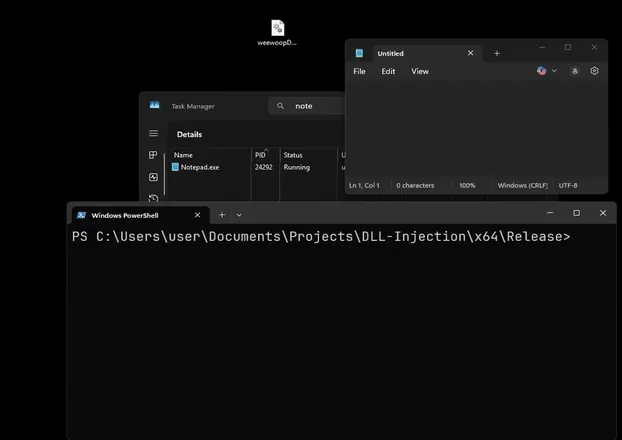Sort by the PID column header
622x440 pixels.
click(261, 155)
